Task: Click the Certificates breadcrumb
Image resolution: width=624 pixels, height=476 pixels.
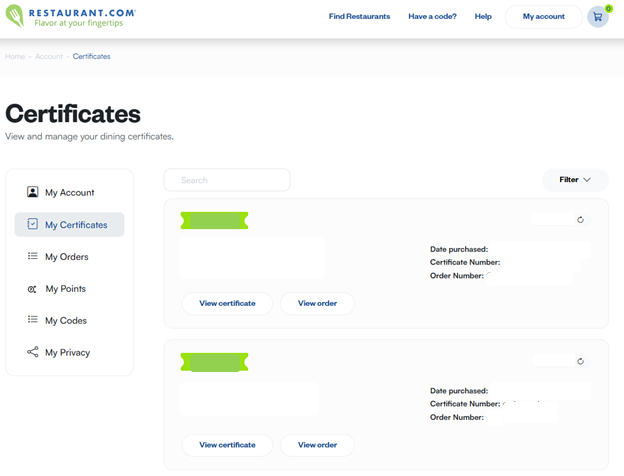Action: (92, 57)
